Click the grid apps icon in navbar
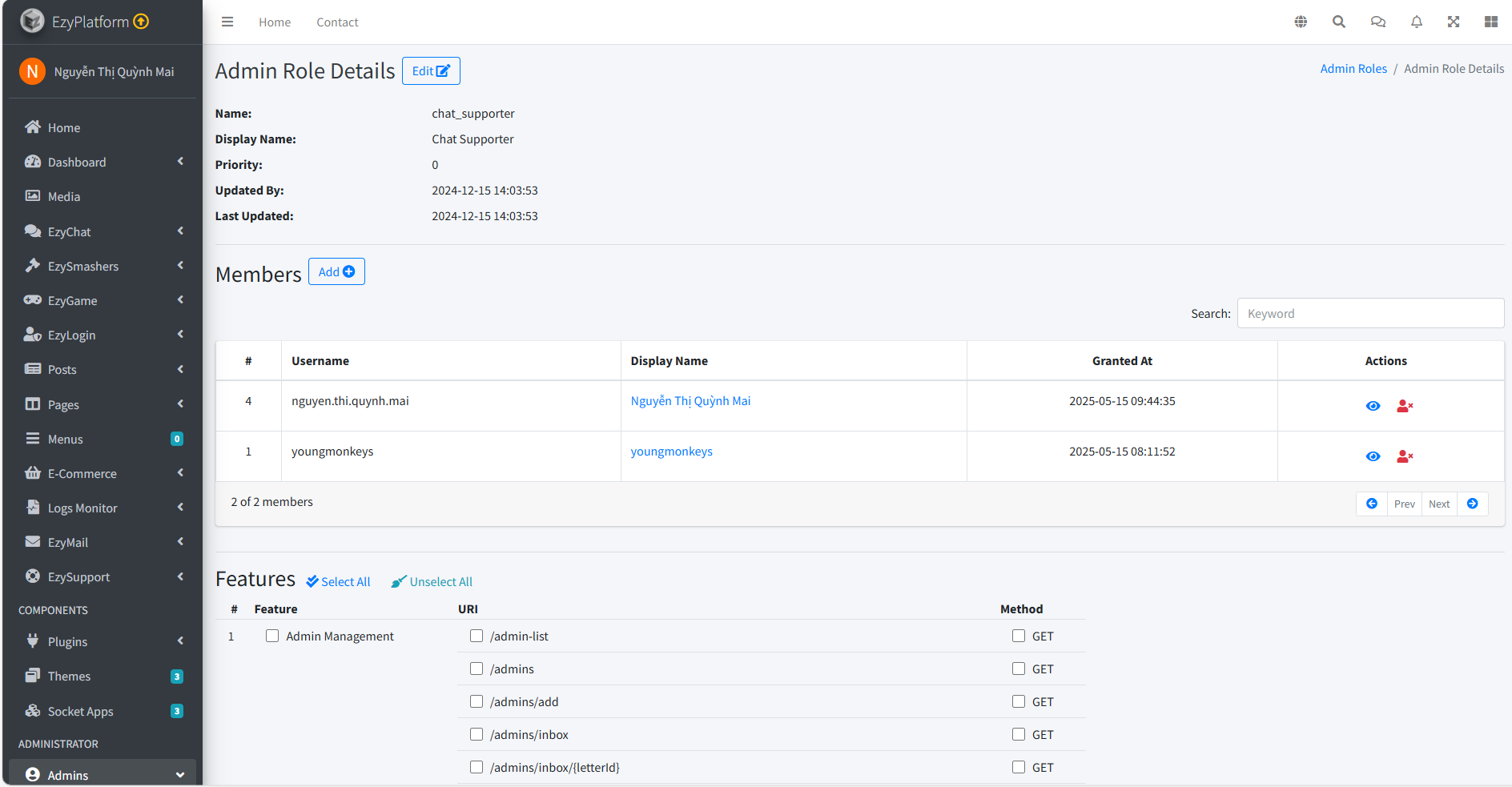The width and height of the screenshot is (1512, 787). click(1490, 22)
